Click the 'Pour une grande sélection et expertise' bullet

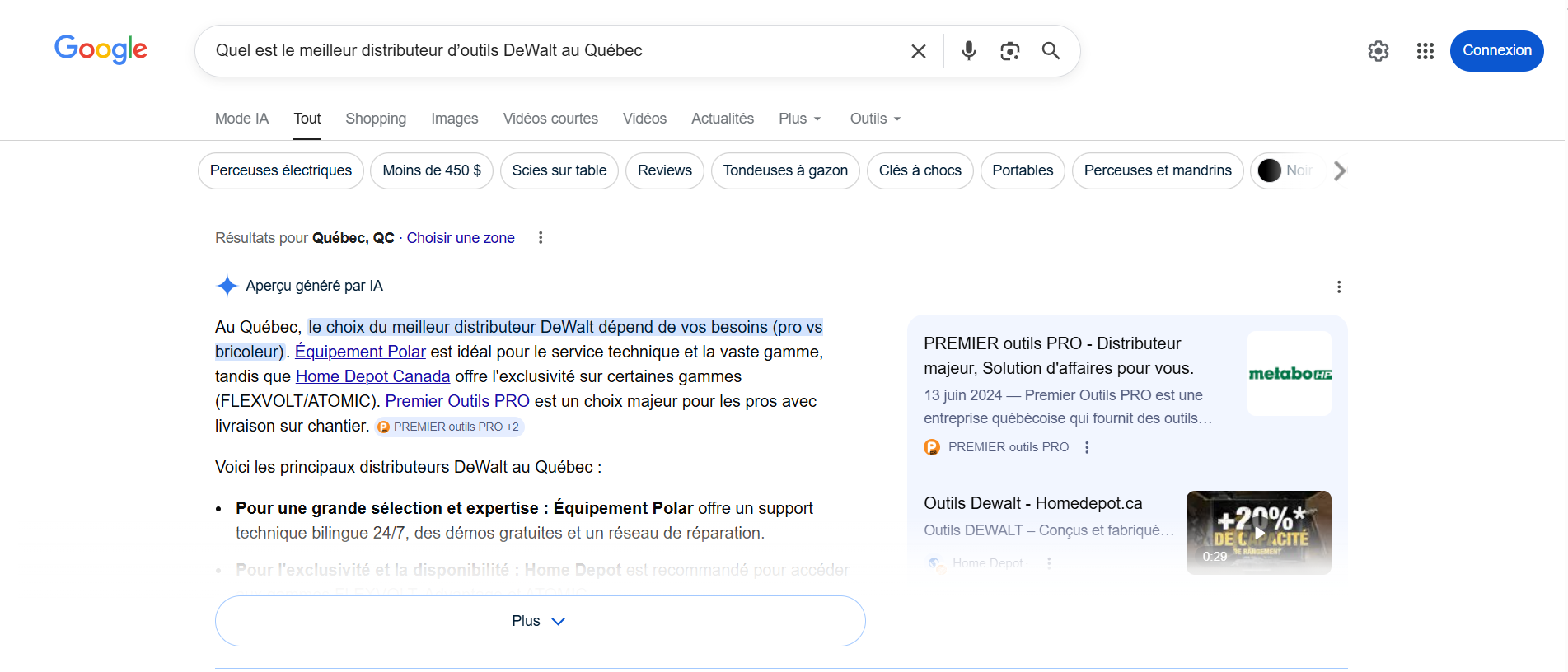(x=524, y=520)
